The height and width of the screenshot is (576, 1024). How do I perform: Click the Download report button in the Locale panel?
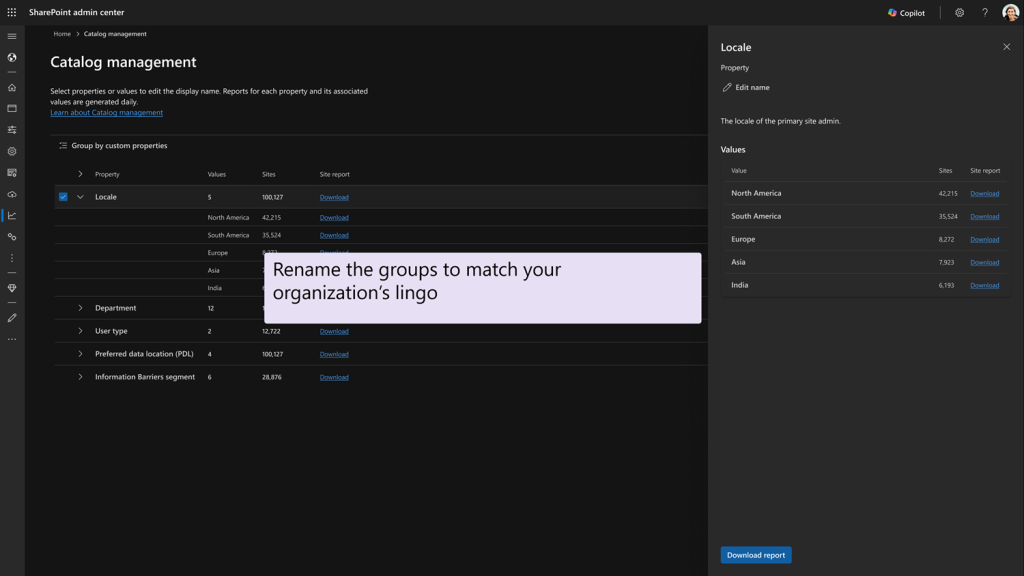(755, 555)
